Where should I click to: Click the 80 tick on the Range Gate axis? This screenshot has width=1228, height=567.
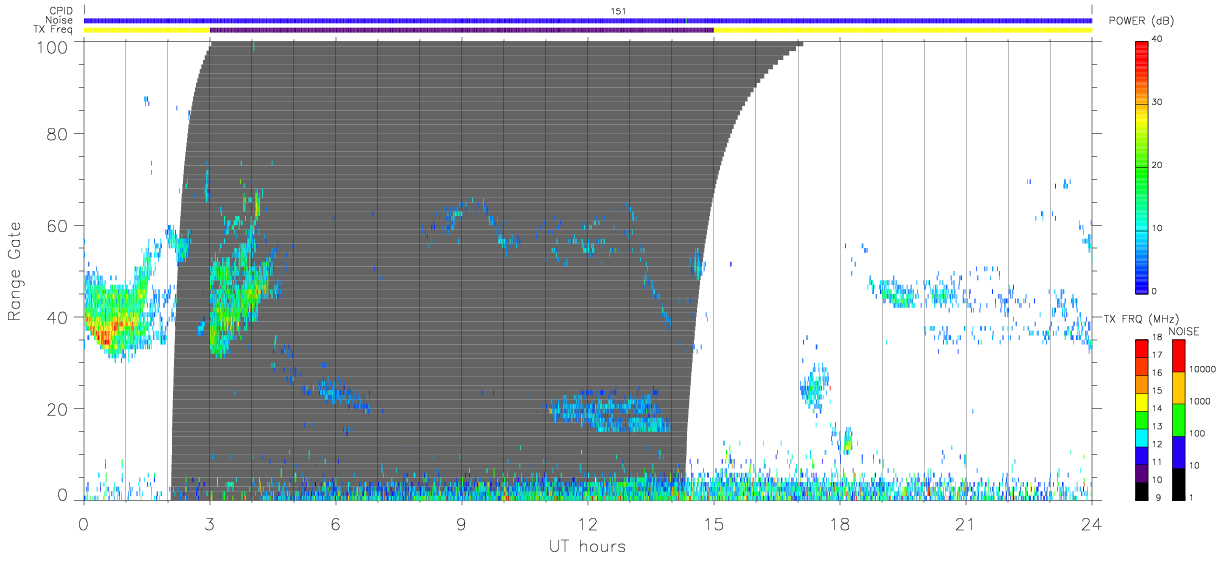click(57, 133)
